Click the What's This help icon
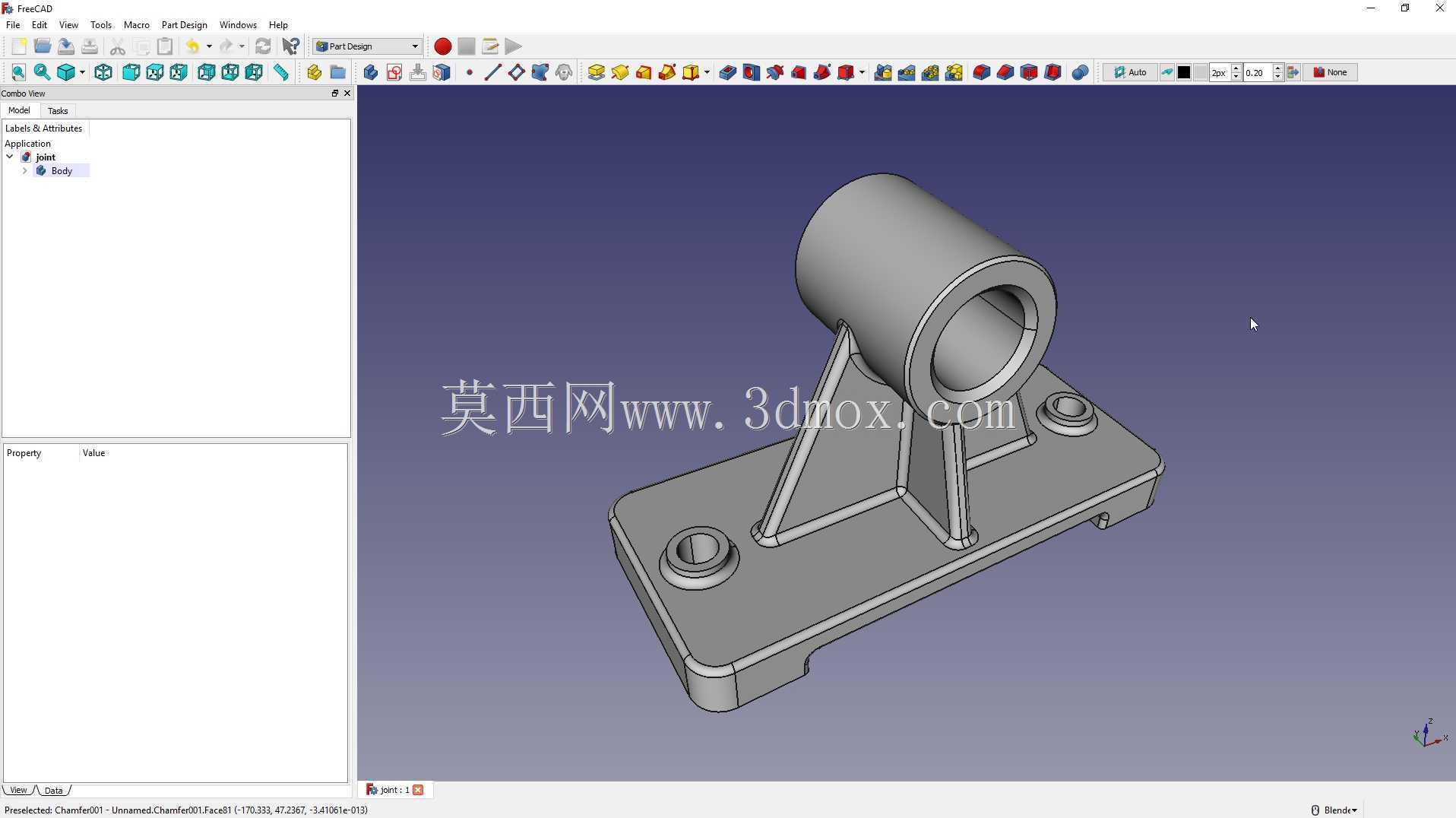Screen dimensions: 1456x818 (290, 46)
